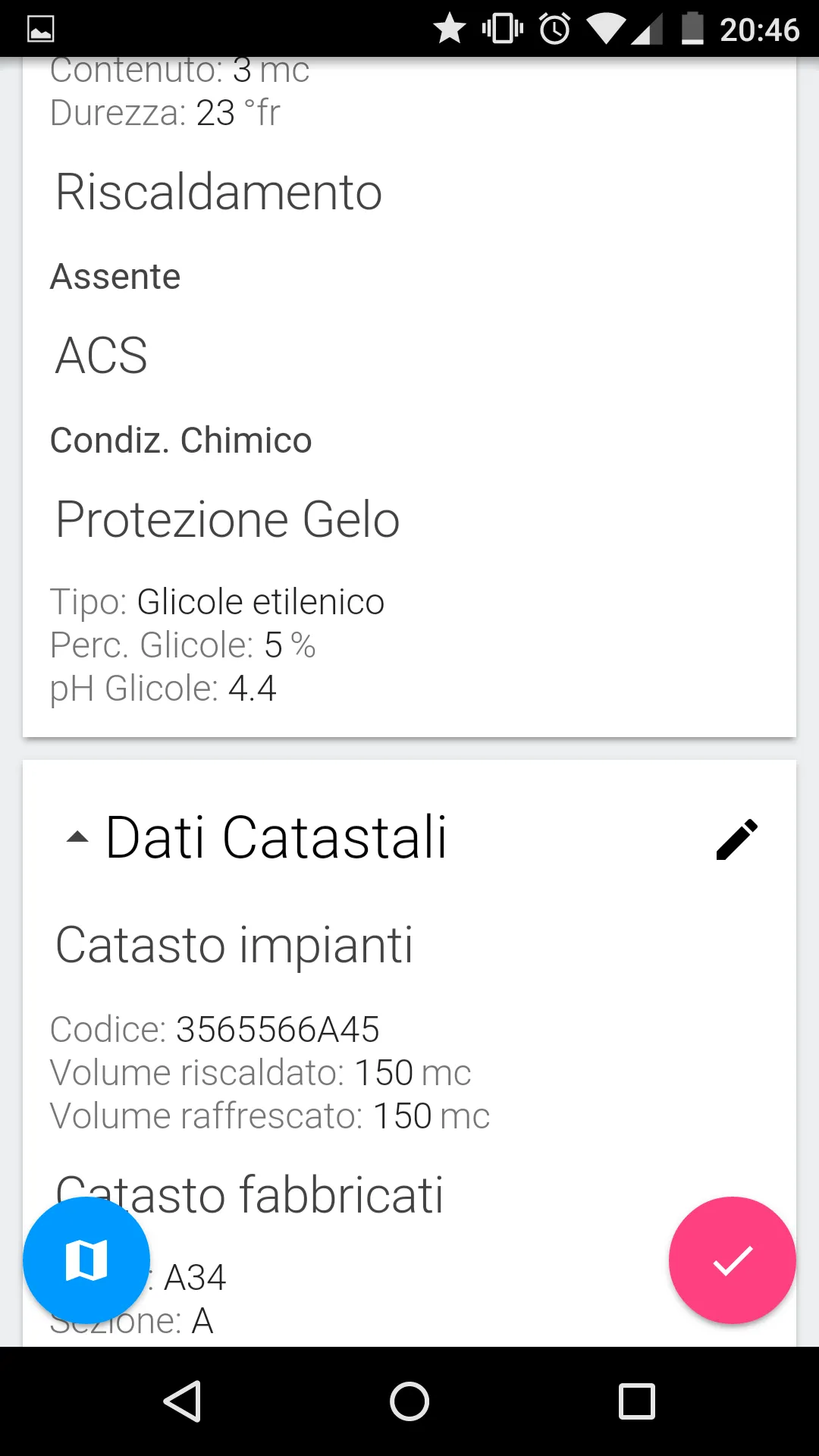
Task: Edit Dati Catastali with pencil icon
Action: (x=736, y=839)
